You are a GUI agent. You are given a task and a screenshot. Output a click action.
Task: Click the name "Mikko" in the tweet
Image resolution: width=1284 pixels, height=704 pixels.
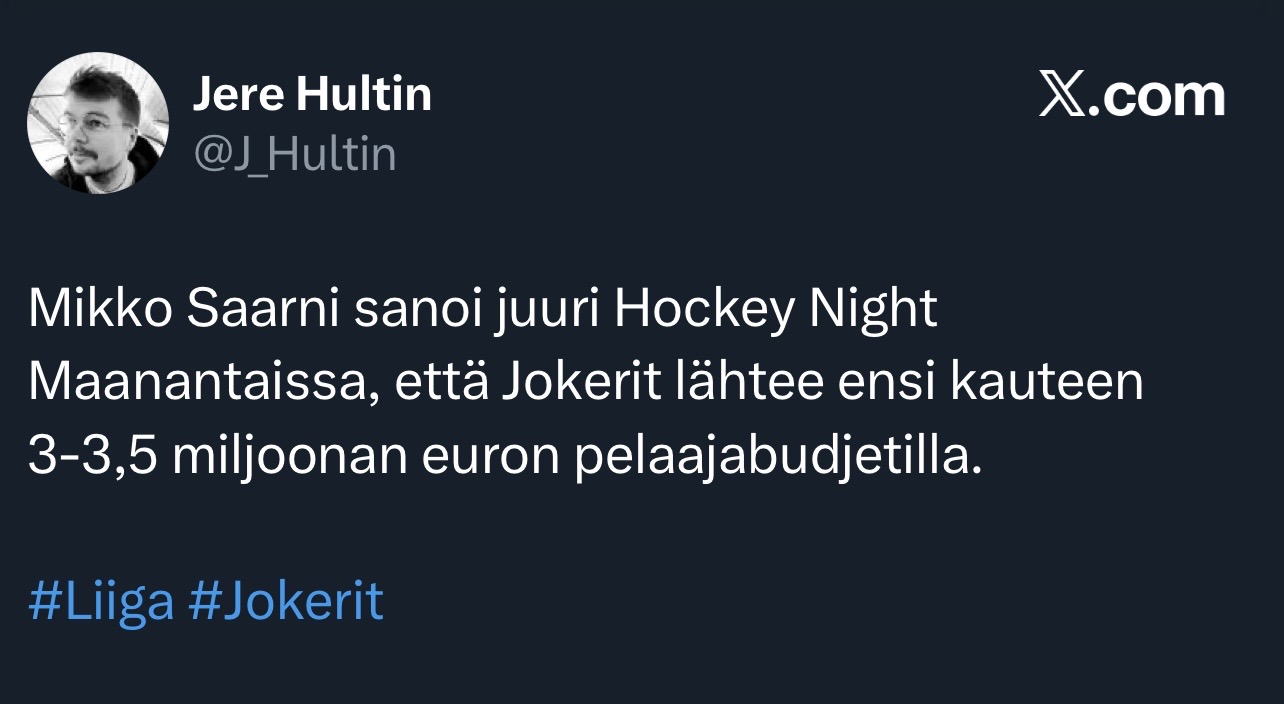(90, 311)
